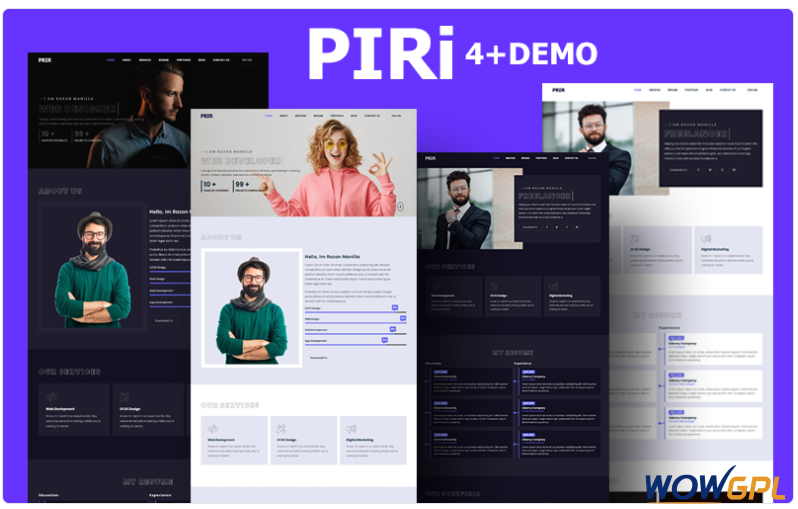Click the outlined nav button in the dark Web Designer demo
Image resolution: width=798 pixels, height=509 pixels.
point(247,60)
